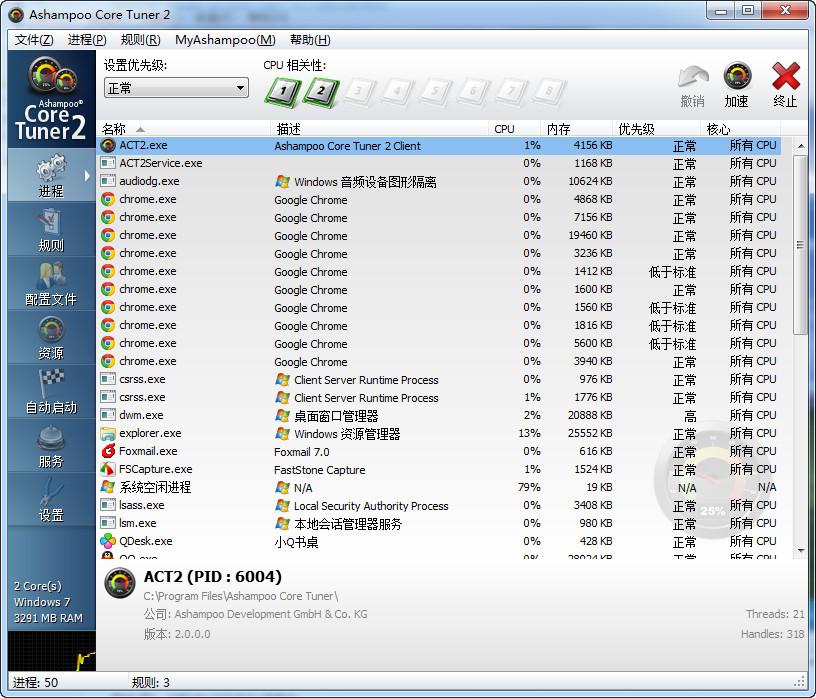Open the 文件(Z) menu
816x698 pixels.
34,40
